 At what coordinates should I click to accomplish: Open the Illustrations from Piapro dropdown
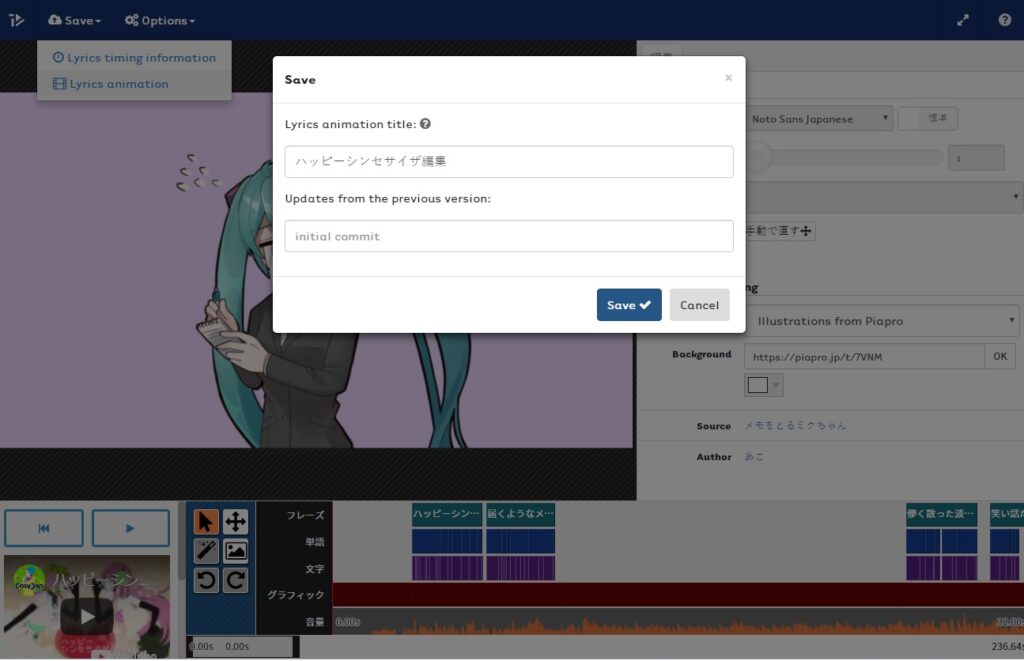[x=880, y=321]
